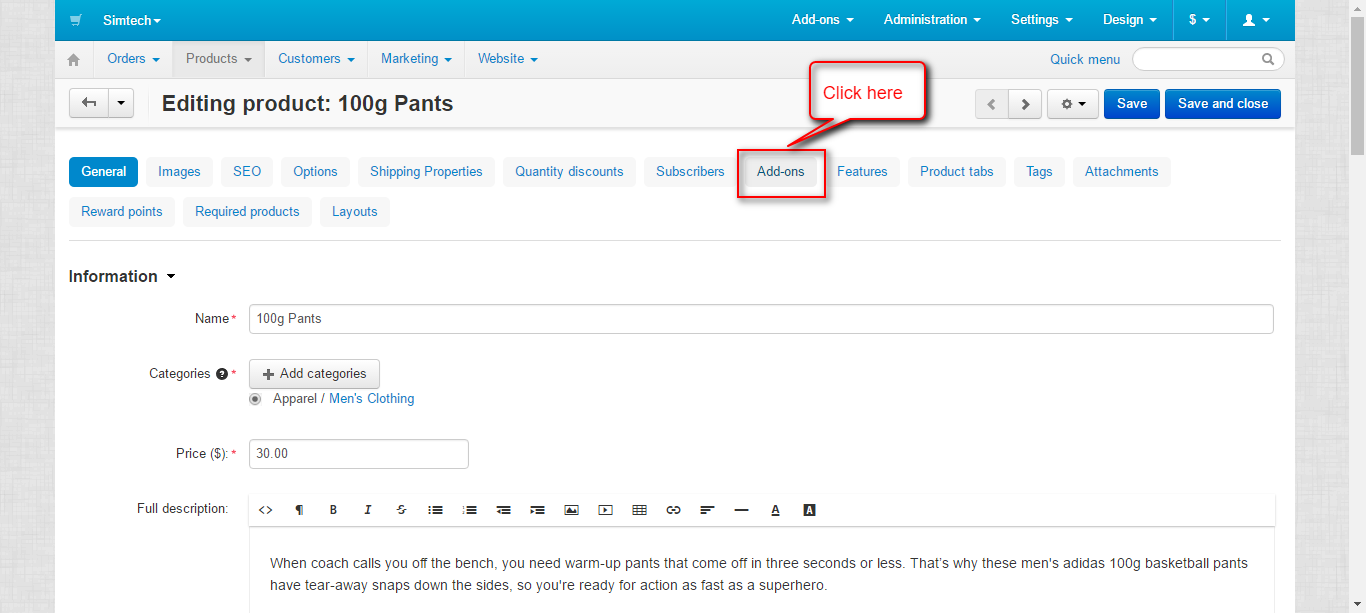Click the insert link icon in editor
This screenshot has height=613, width=1366.
(673, 510)
